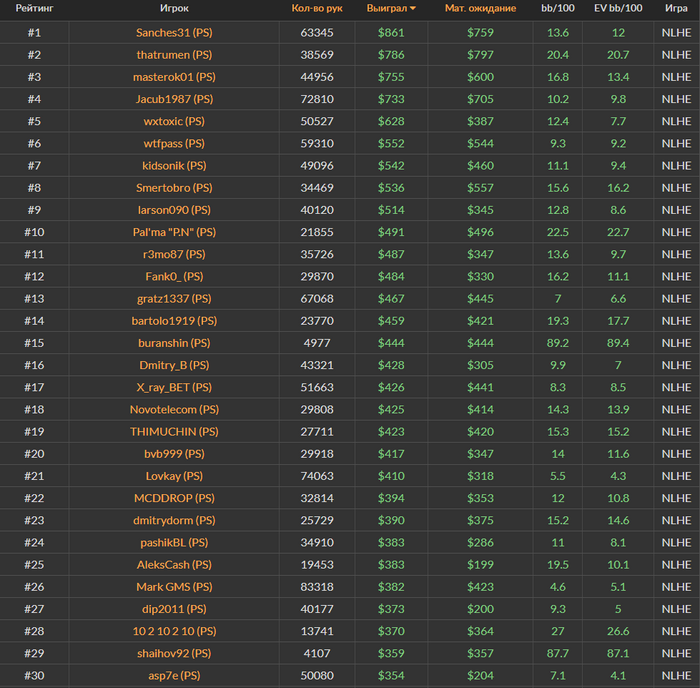
Task: Open player MCDDROP (PS) profile
Action: (174, 498)
